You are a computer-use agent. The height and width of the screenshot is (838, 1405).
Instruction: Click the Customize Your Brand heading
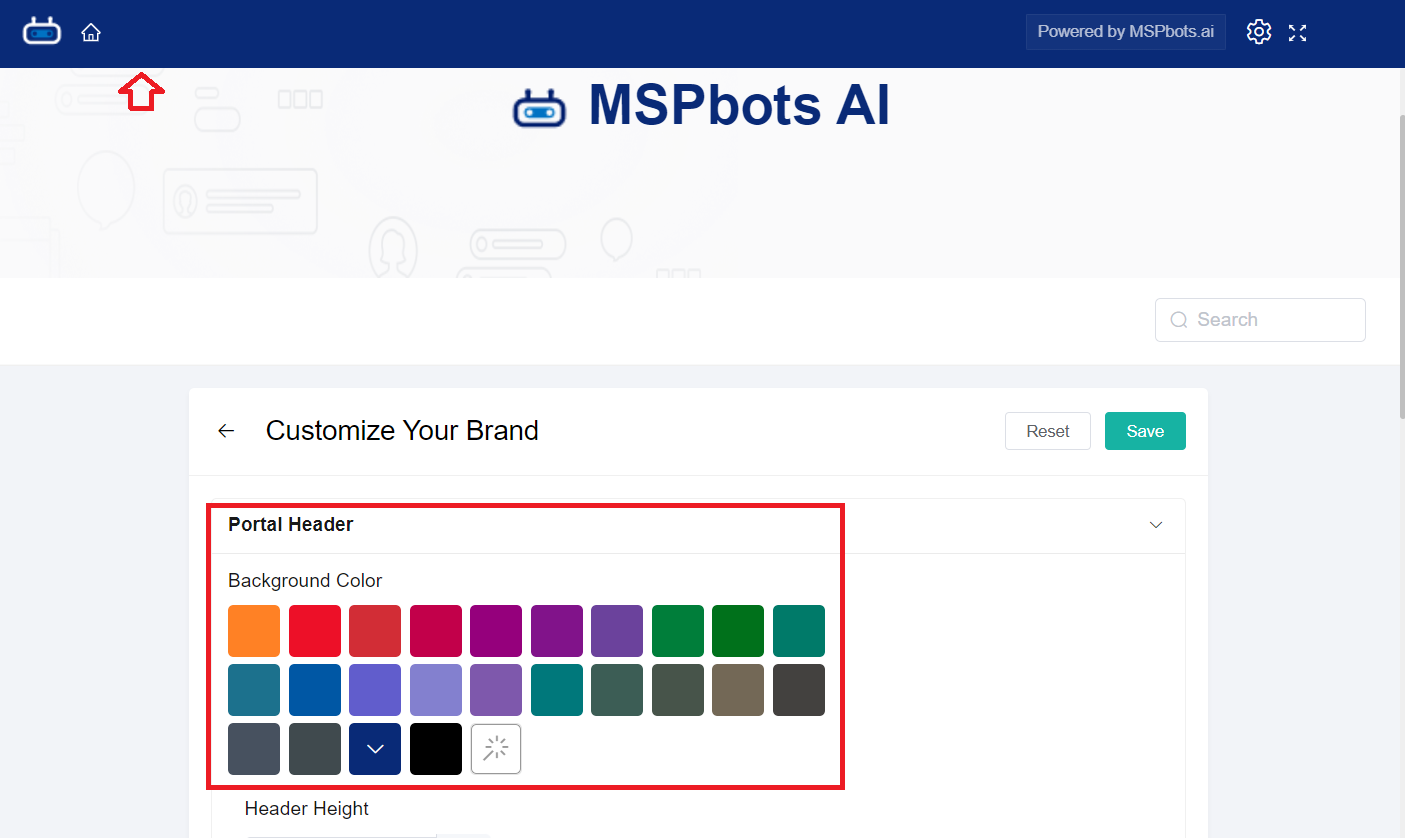[402, 431]
